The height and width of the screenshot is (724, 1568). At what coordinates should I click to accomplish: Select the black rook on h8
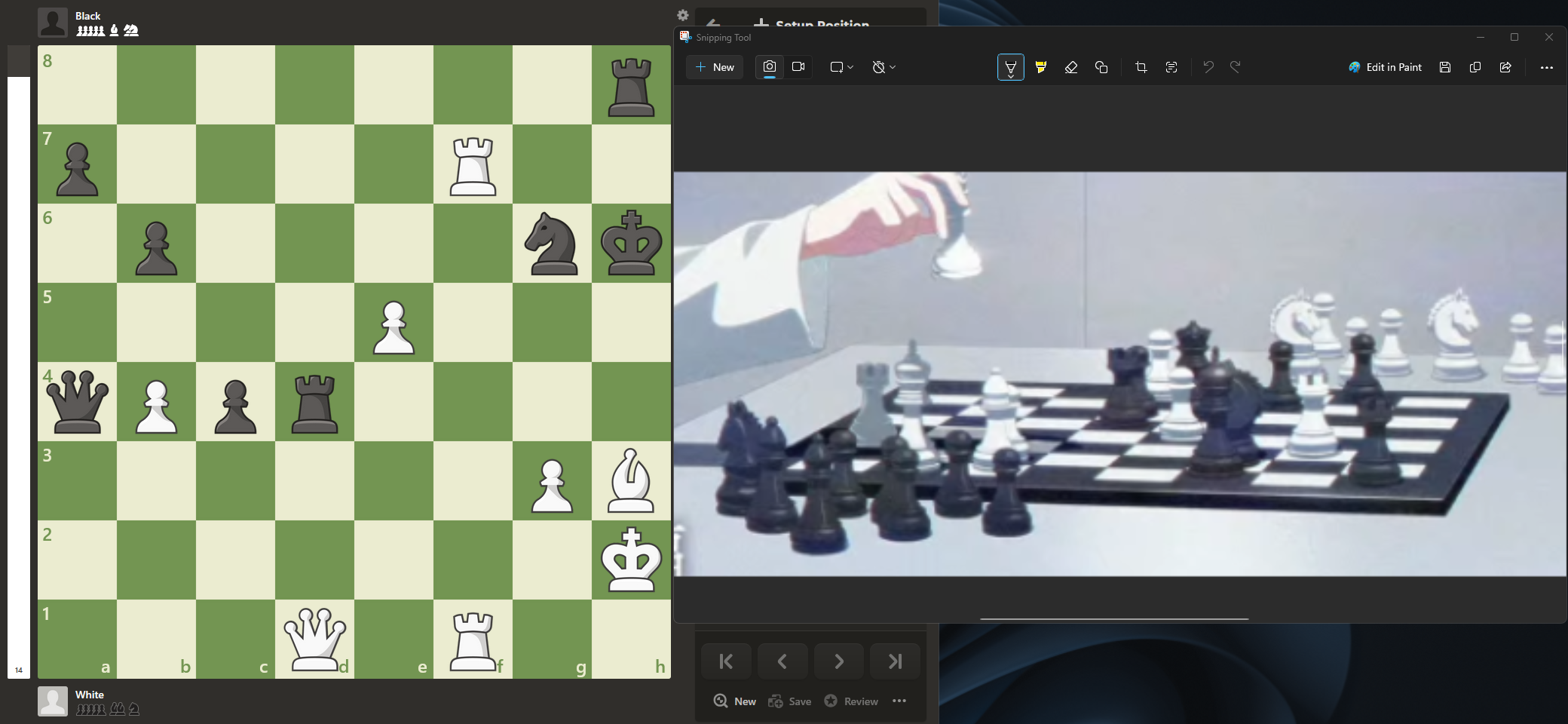coord(631,87)
